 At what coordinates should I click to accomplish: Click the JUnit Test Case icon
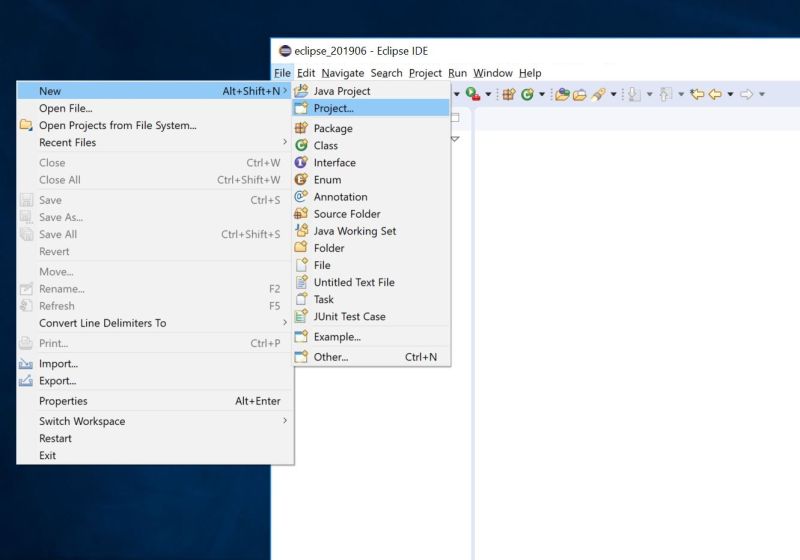(x=301, y=316)
